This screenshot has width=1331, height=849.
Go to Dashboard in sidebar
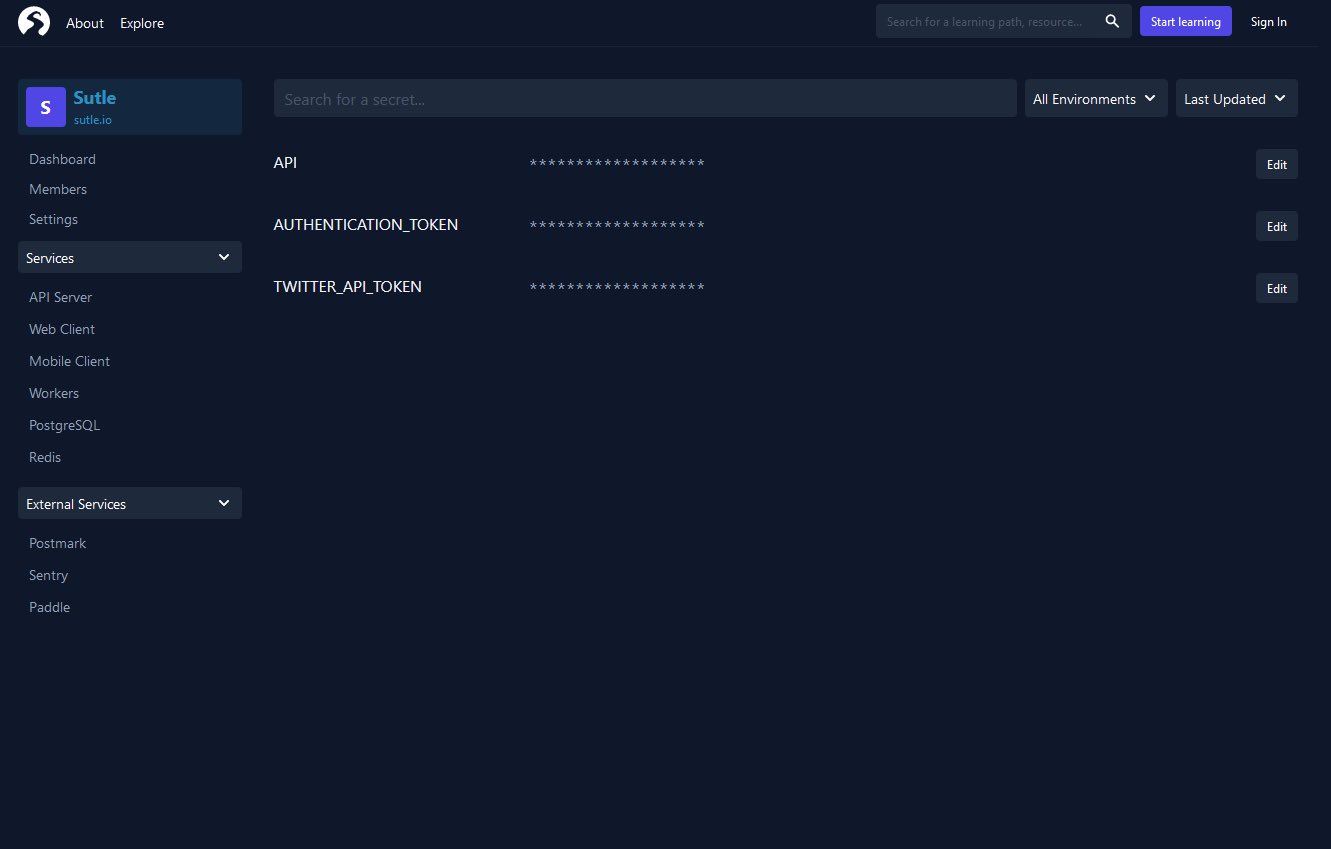coord(62,159)
